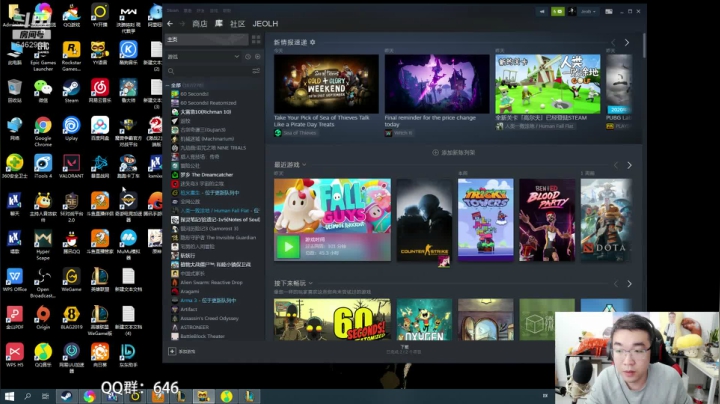Image resolution: width=720 pixels, height=404 pixels.
Task: Open the VALORANT desktop shortcut
Action: (71, 166)
